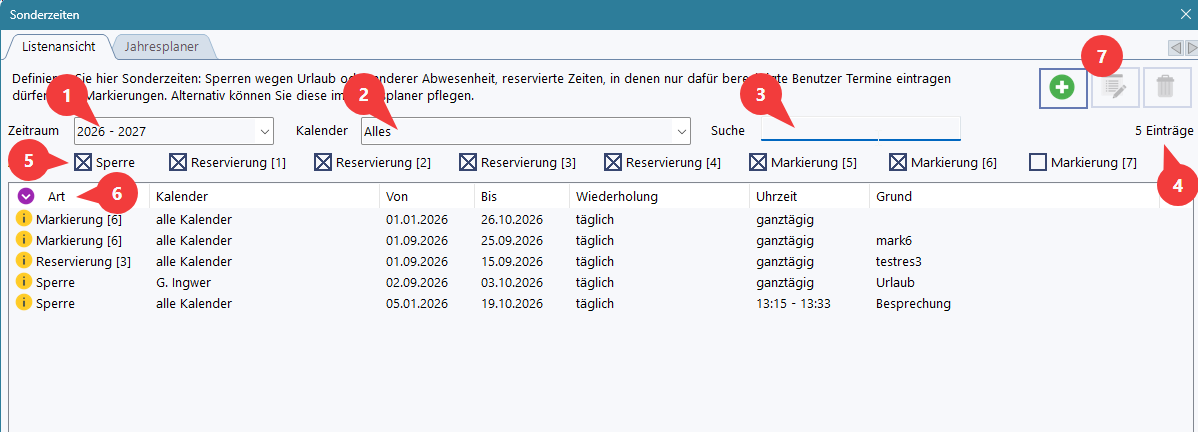This screenshot has width=1198, height=432.
Task: Click info icon of row with reason mark6
Action: coord(24,240)
